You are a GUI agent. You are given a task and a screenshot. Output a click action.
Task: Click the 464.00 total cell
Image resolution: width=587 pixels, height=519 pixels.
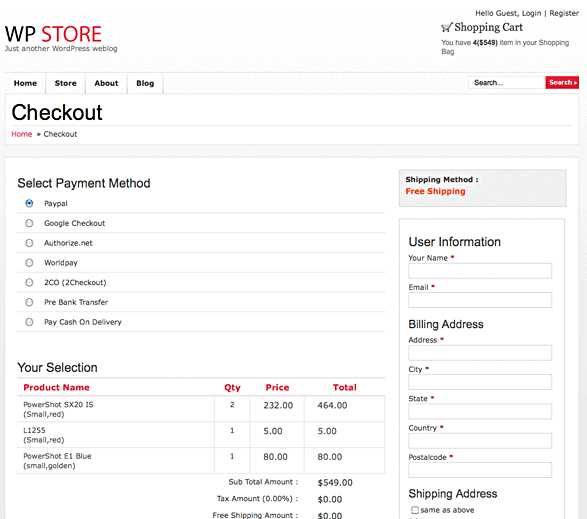point(332,406)
